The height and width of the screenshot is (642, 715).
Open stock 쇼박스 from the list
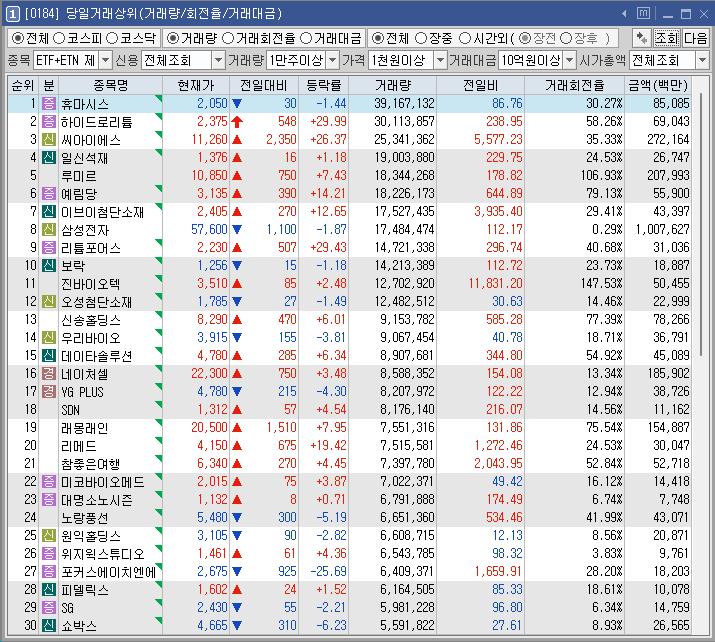(79, 626)
